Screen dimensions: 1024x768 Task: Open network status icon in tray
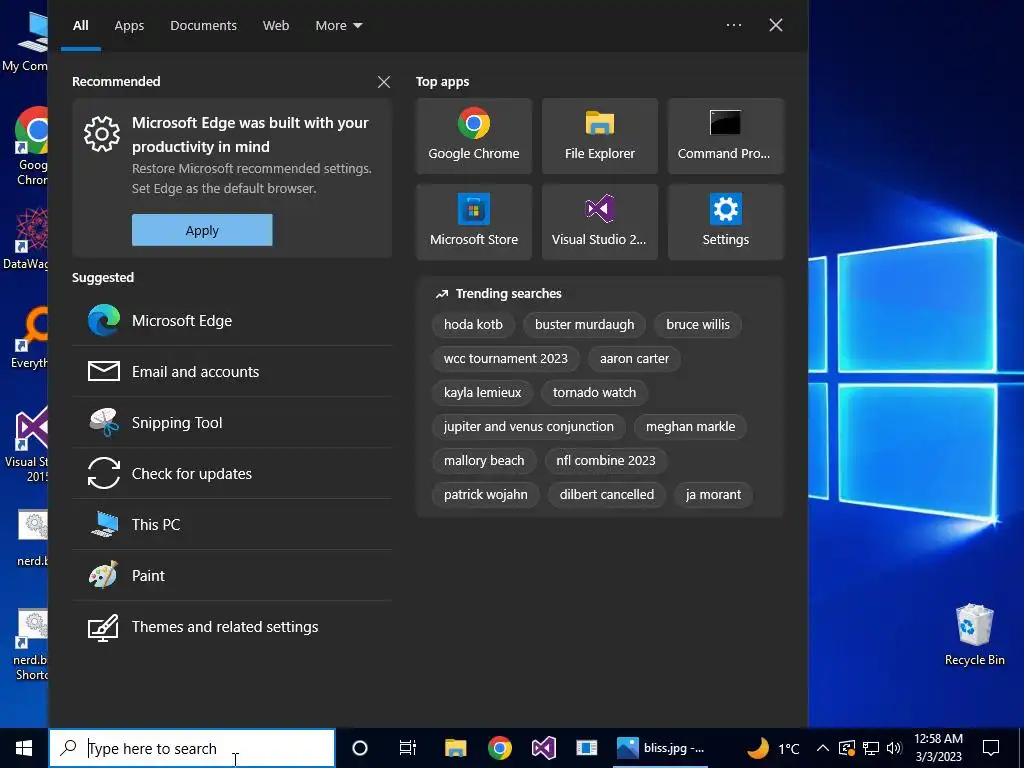871,748
